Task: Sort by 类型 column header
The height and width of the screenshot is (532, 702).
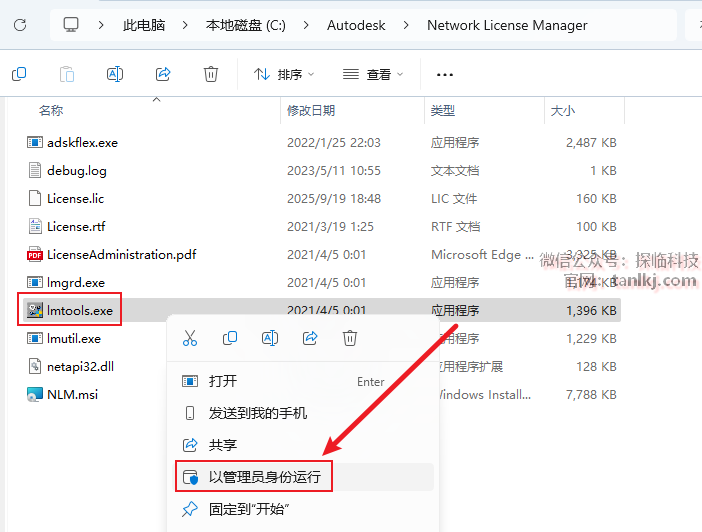Action: click(443, 110)
